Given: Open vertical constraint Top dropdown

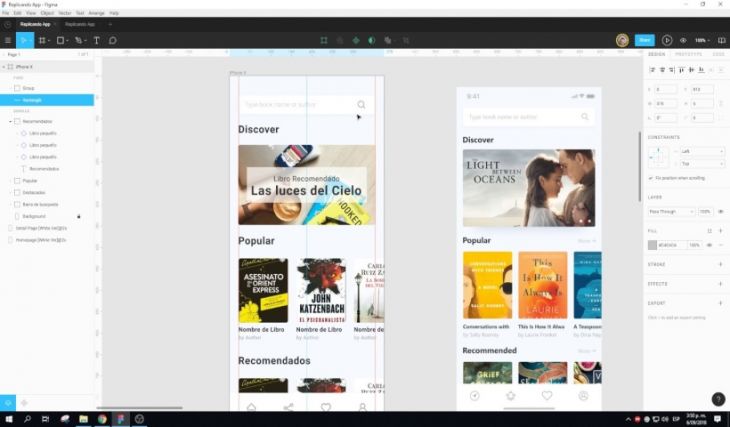Looking at the screenshot, I should [702, 164].
